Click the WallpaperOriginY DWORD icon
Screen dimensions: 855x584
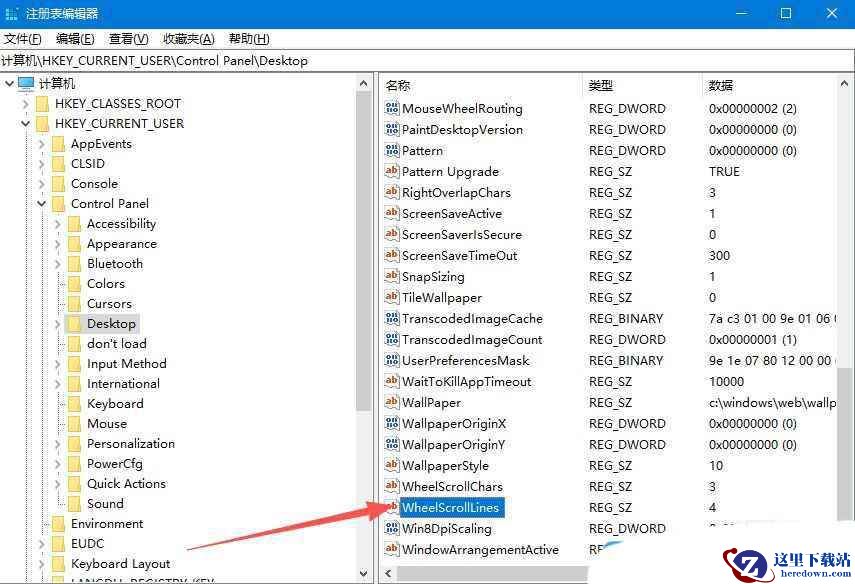pyautogui.click(x=392, y=444)
